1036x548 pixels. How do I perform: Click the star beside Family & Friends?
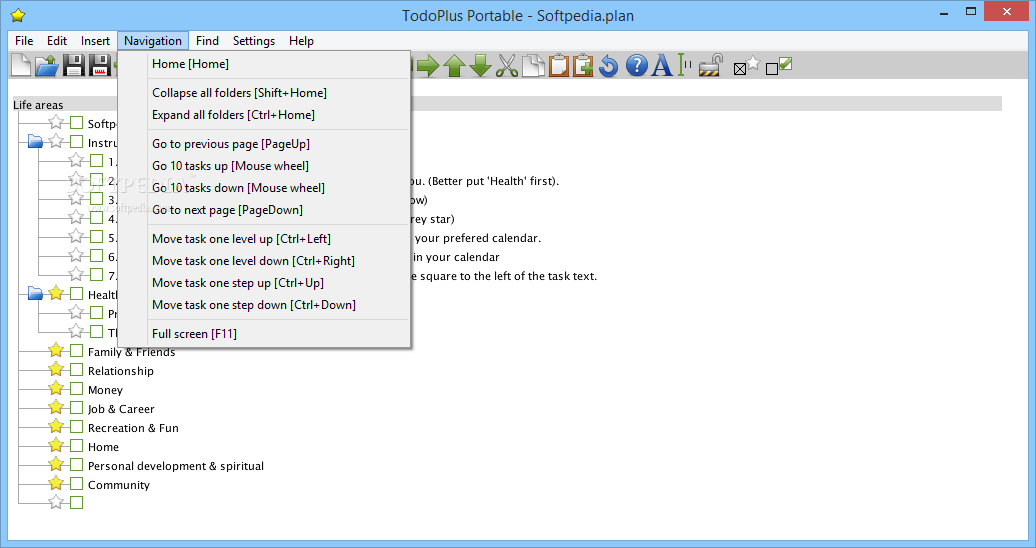pos(56,351)
